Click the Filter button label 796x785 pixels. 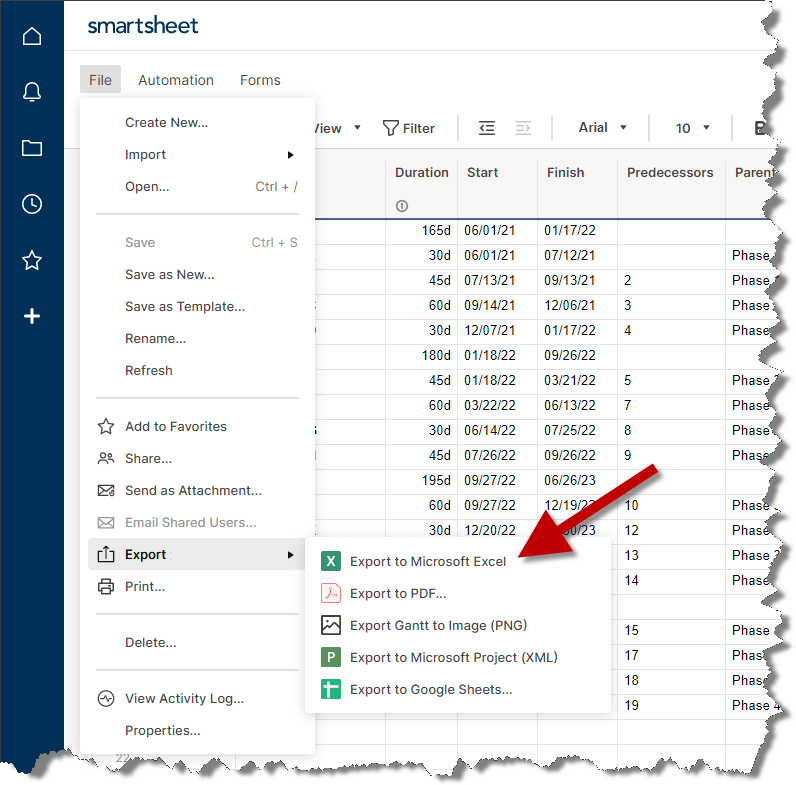click(419, 128)
